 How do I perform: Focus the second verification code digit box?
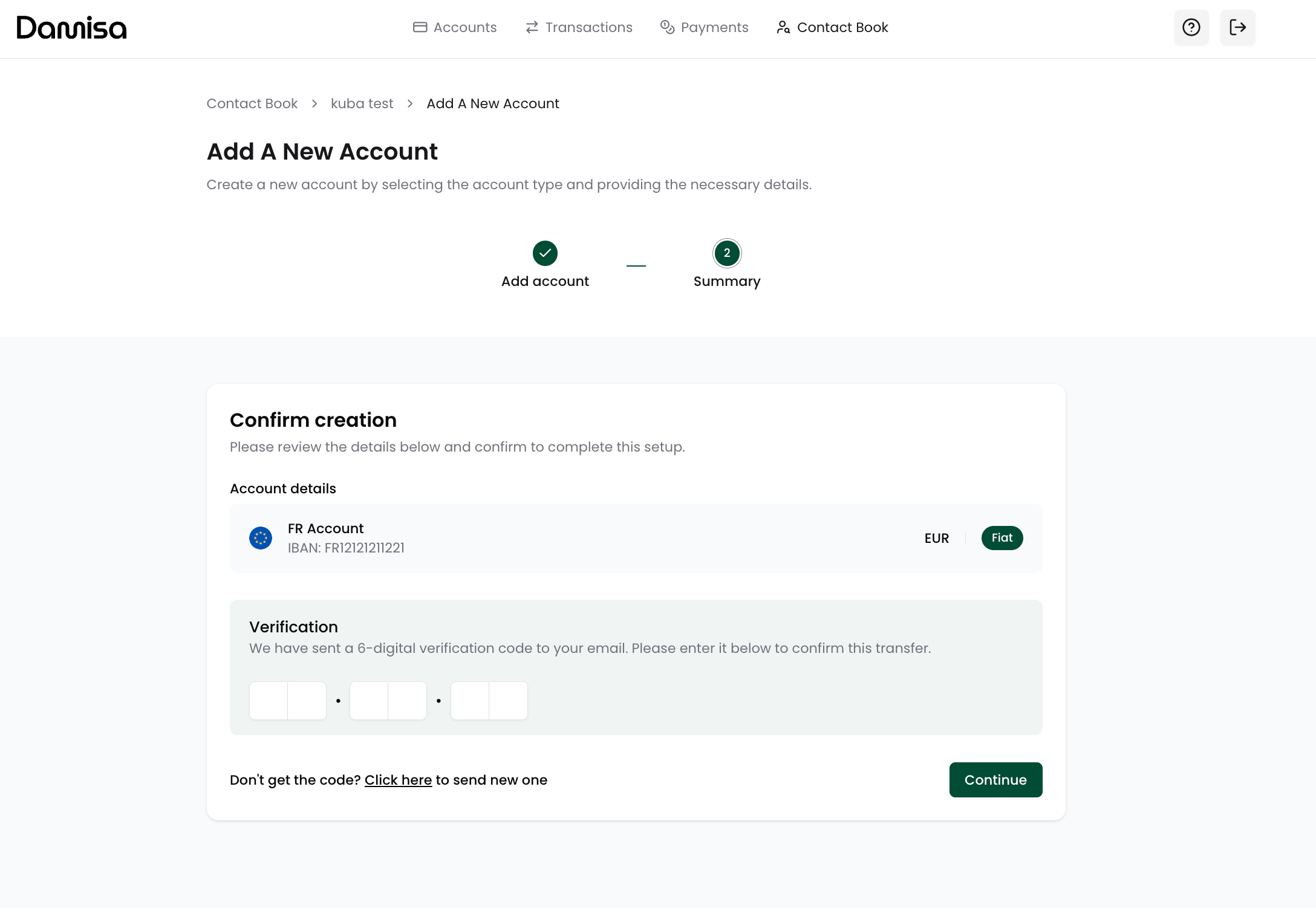pos(307,701)
